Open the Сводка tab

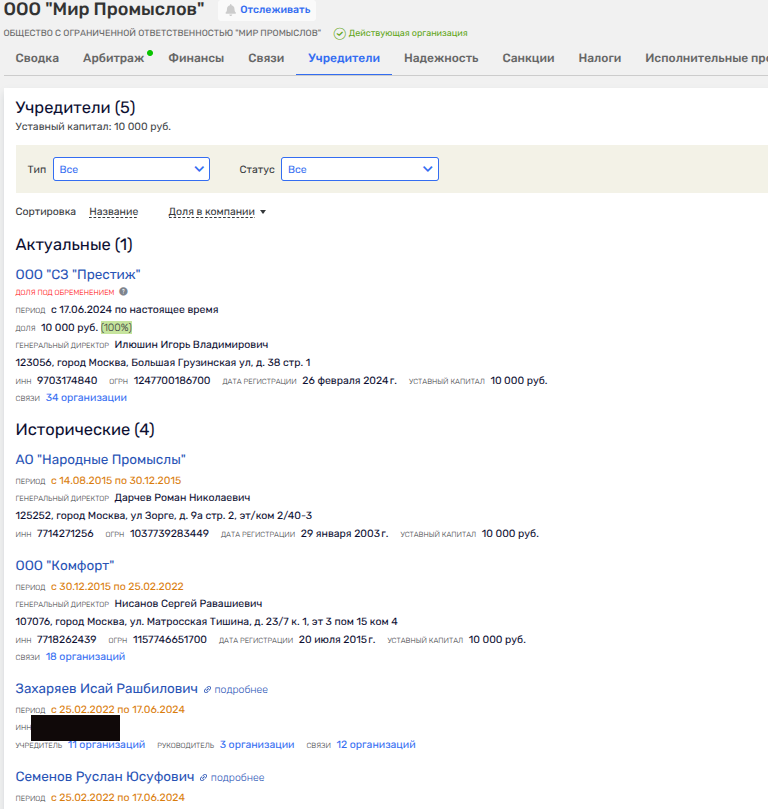37,58
